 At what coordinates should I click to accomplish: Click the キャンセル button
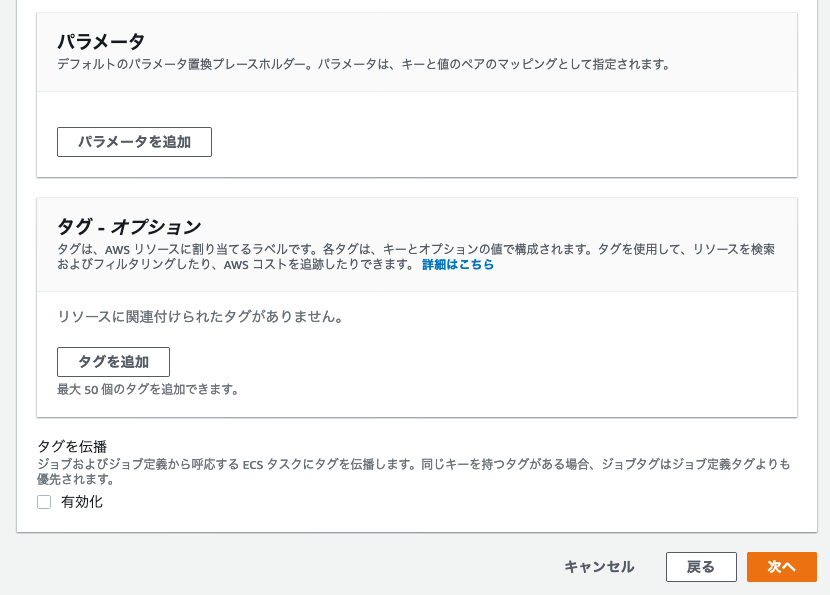click(x=599, y=567)
